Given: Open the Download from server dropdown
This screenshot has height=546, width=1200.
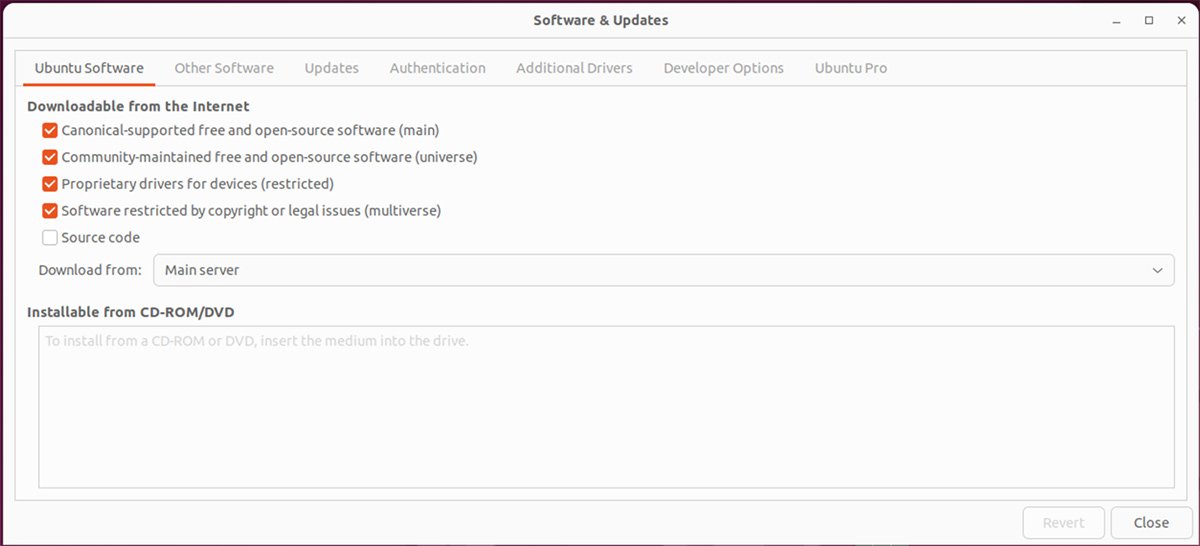Looking at the screenshot, I should pyautogui.click(x=662, y=270).
